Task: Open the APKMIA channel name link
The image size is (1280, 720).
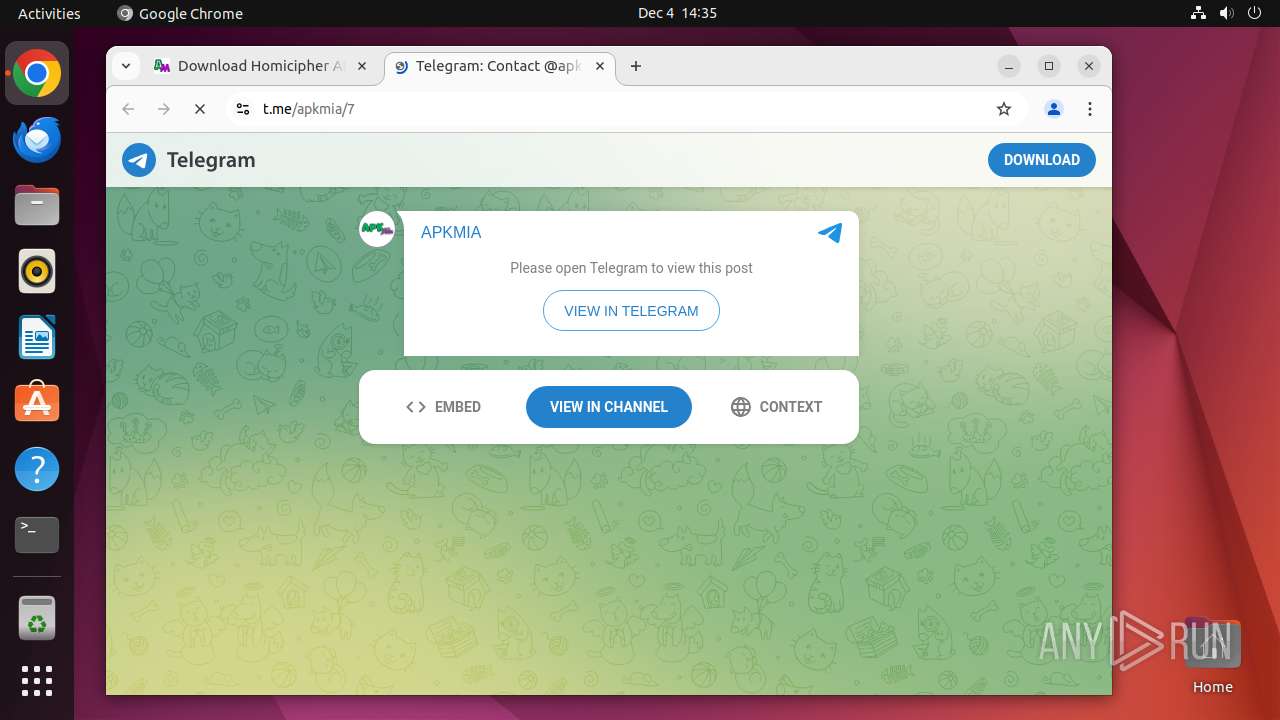Action: click(x=451, y=232)
